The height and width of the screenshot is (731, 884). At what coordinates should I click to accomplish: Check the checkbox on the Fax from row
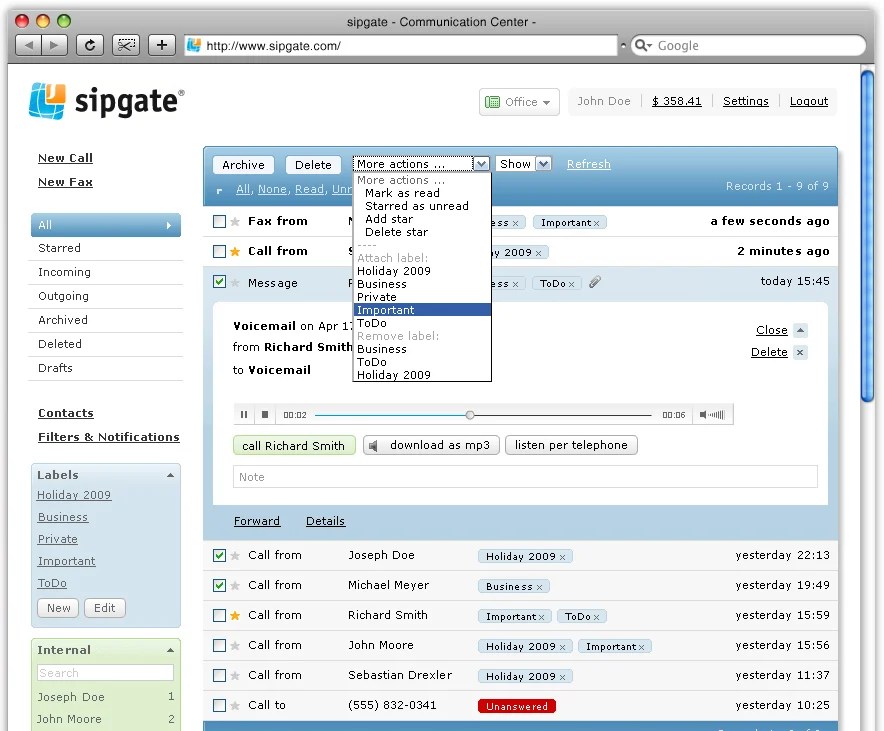220,221
